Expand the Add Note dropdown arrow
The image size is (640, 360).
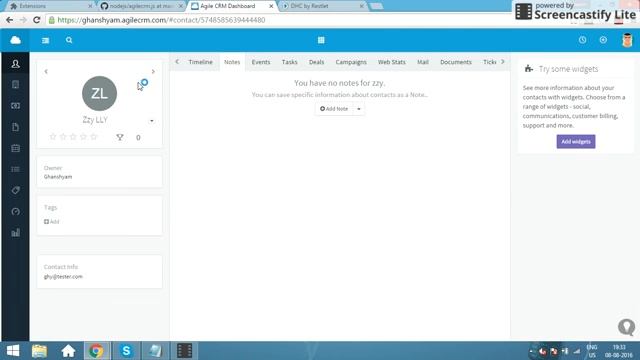[359, 109]
